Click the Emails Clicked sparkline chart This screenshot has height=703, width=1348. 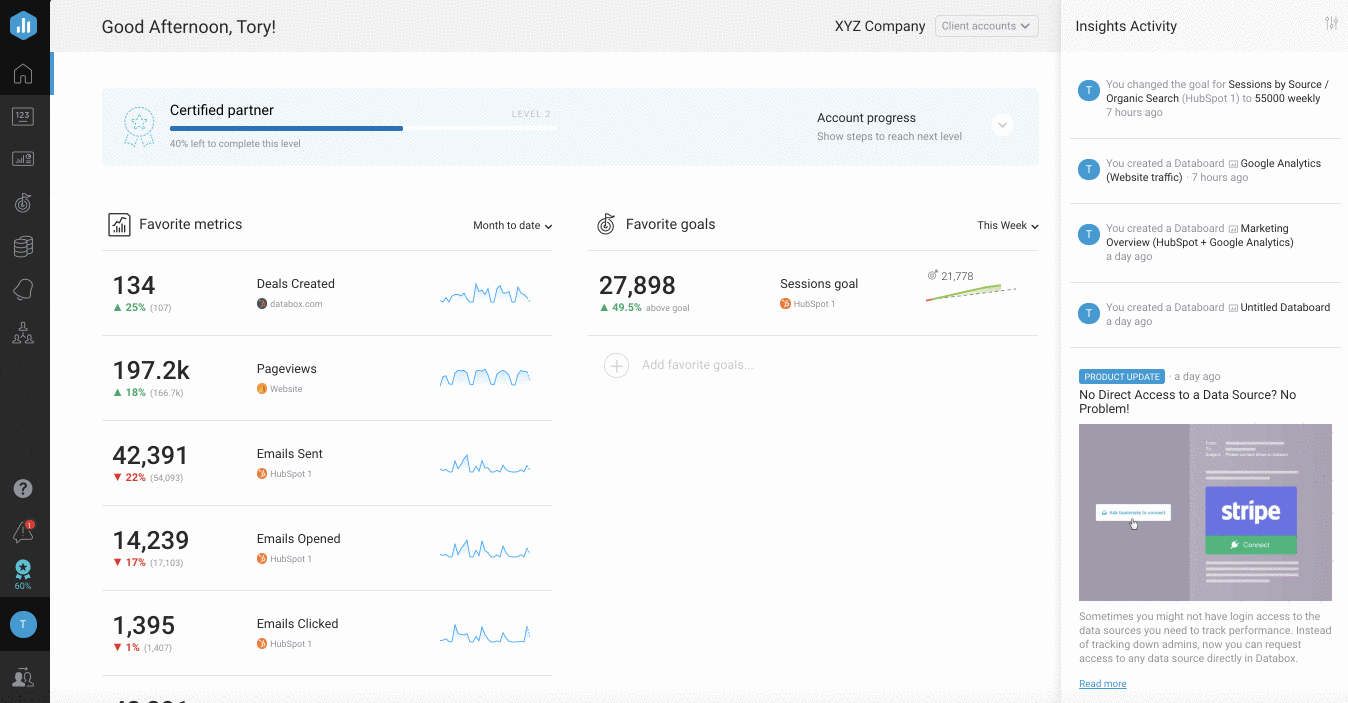485,634
